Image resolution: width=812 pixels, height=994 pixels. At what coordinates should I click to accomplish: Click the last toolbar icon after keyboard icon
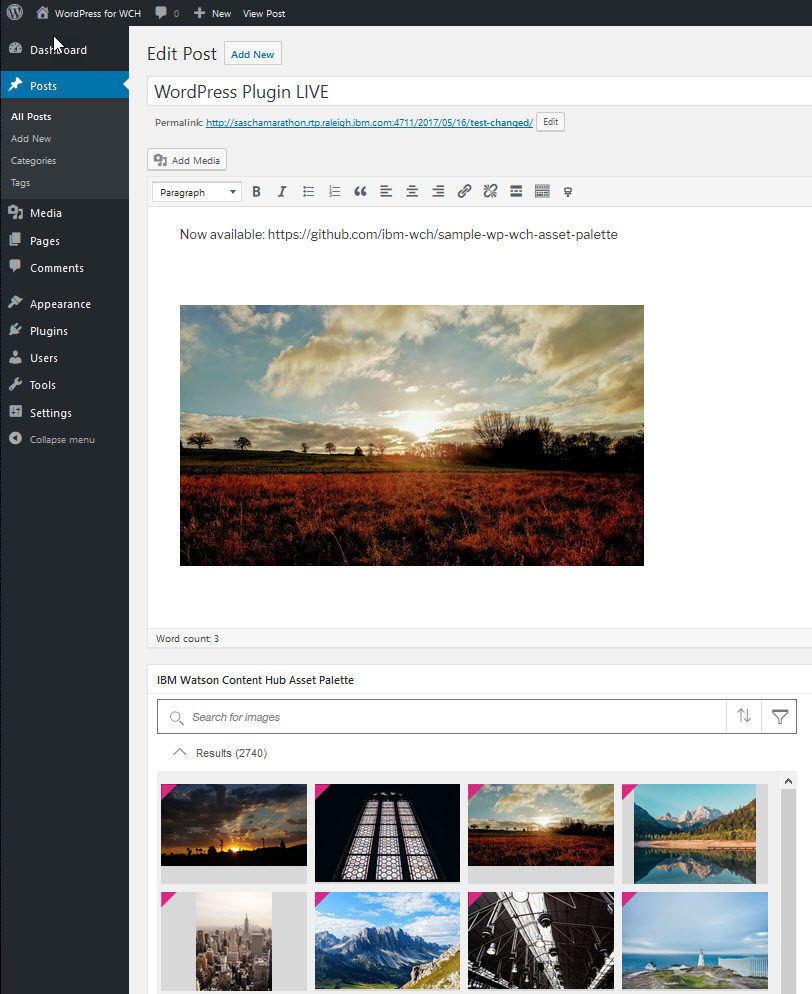[x=568, y=191]
